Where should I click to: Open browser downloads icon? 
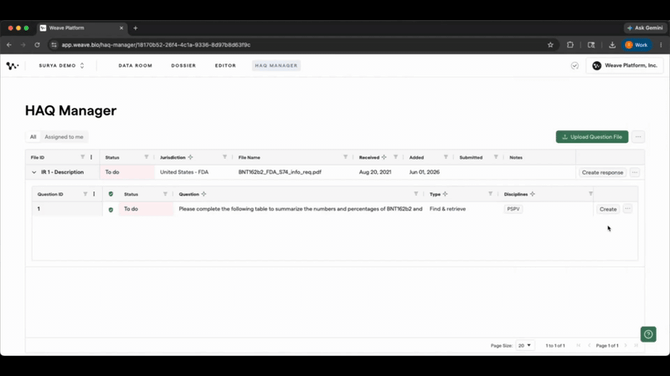coord(612,45)
